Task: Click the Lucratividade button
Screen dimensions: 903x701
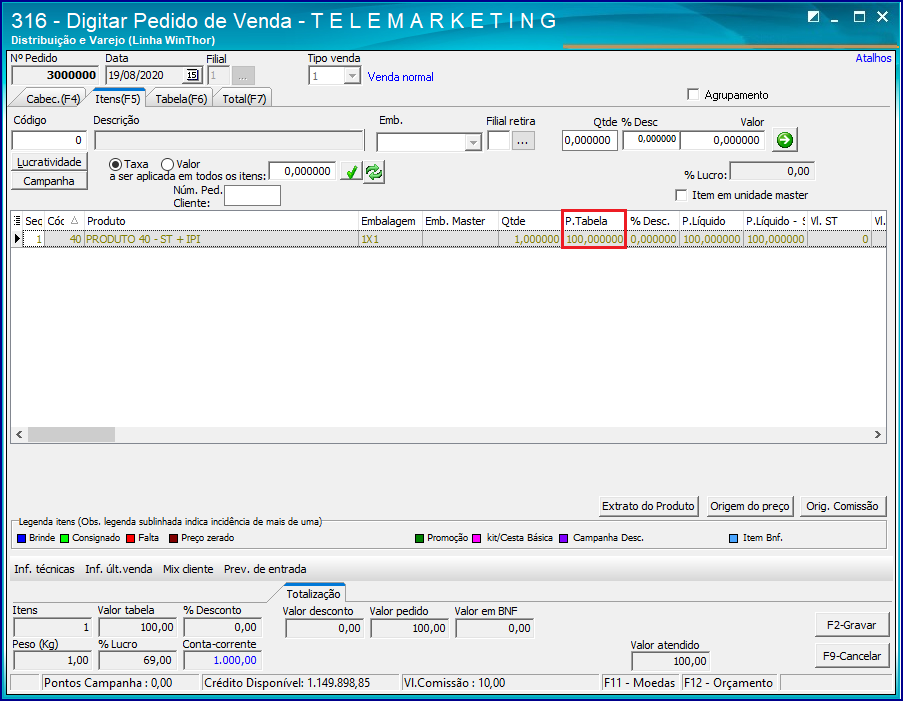Action: tap(50, 162)
